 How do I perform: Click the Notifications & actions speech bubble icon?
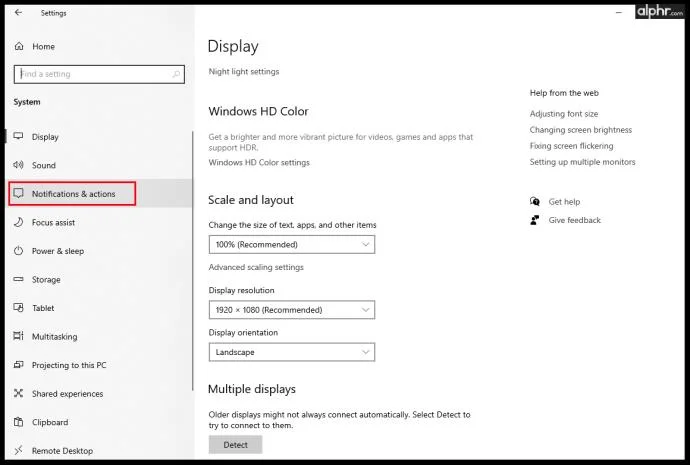click(x=18, y=193)
